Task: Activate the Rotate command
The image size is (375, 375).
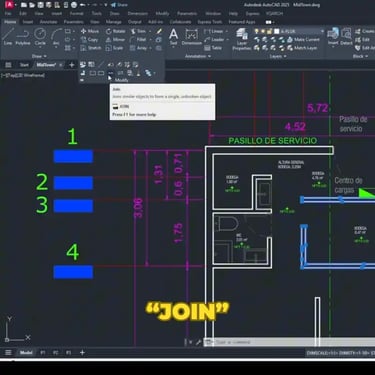Action: (115, 31)
